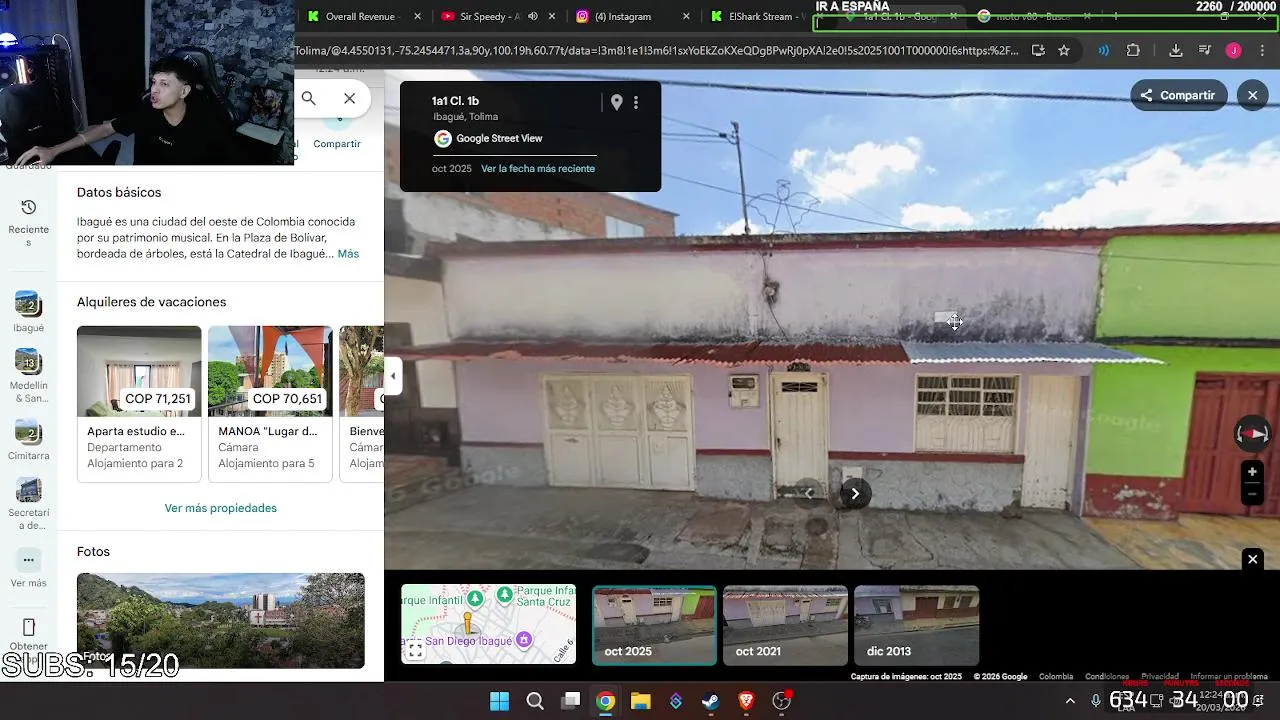Close Street View with top-right X
The image size is (1280, 720).
click(x=1253, y=95)
